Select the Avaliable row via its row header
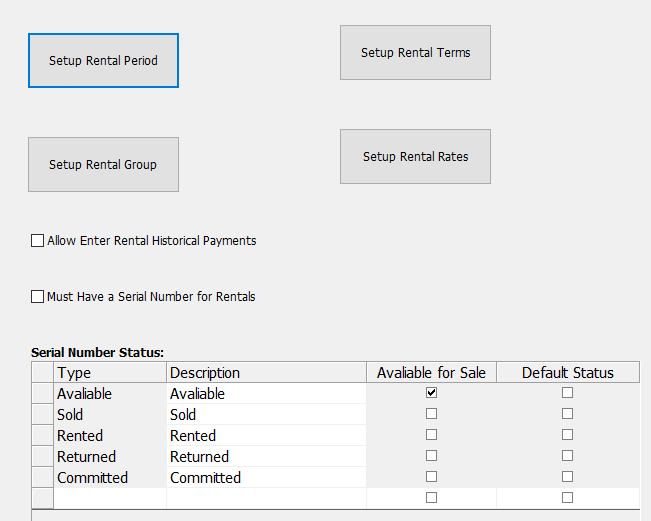This screenshot has width=651, height=521. point(42,394)
